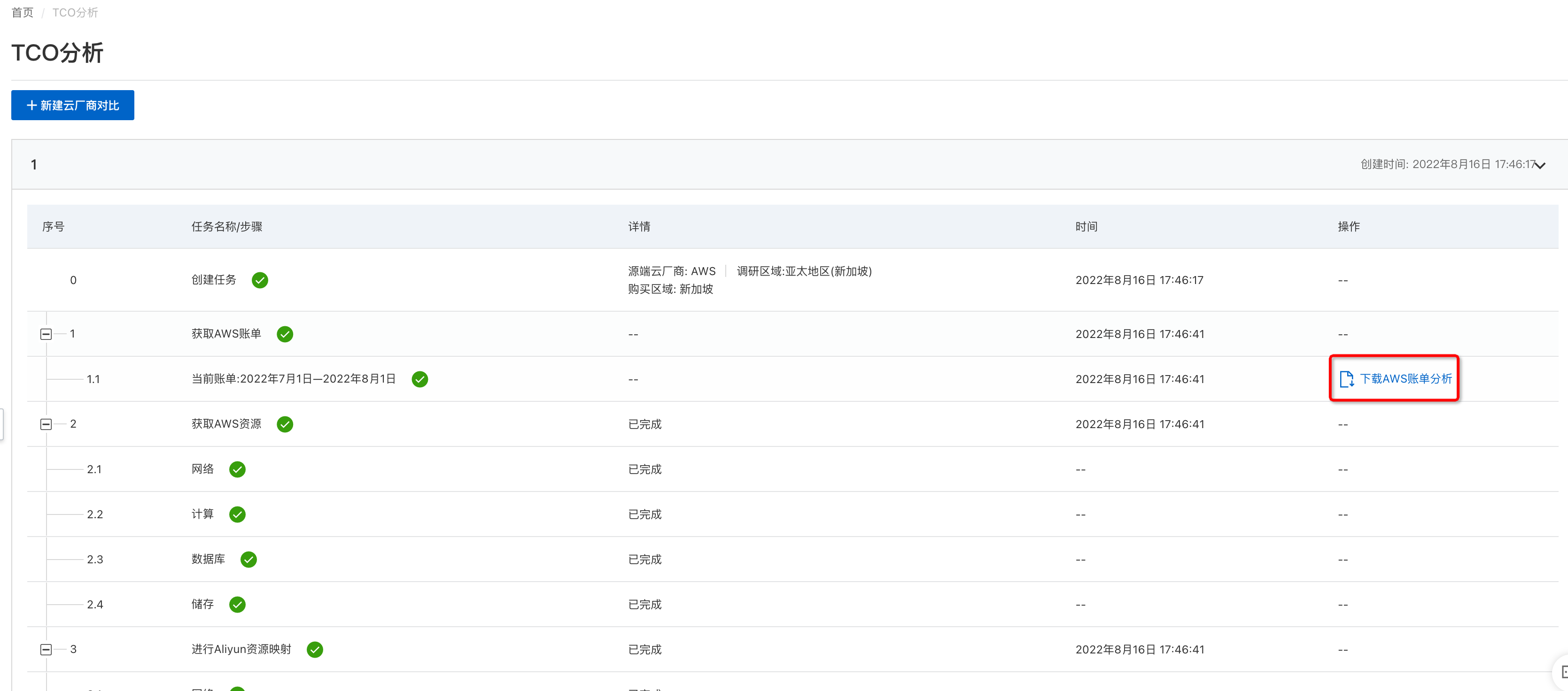Click the 序号 column header

(x=54, y=226)
